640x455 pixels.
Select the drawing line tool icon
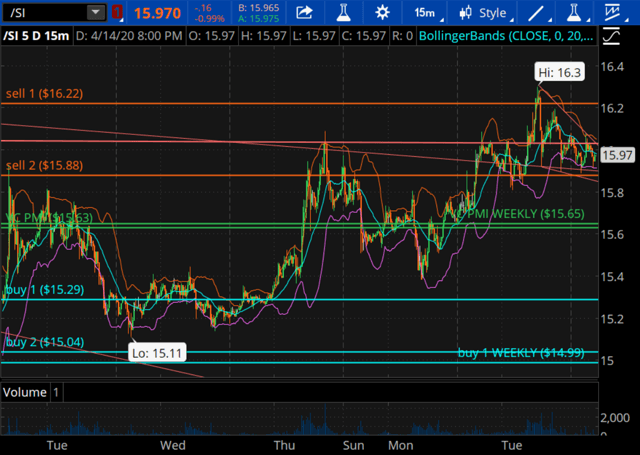[x=536, y=13]
